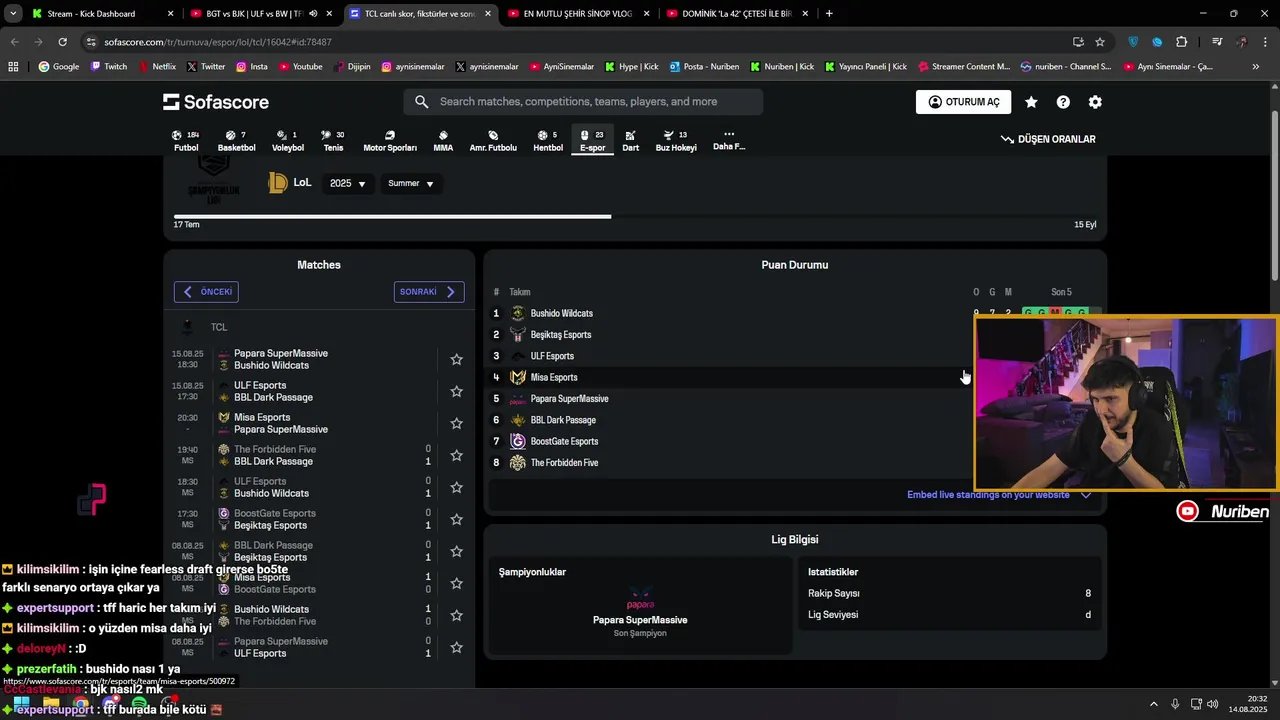This screenshot has width=1280, height=720.
Task: Favorite the Papara SuperMassive vs Bushido Wildcats match
Action: [x=456, y=359]
